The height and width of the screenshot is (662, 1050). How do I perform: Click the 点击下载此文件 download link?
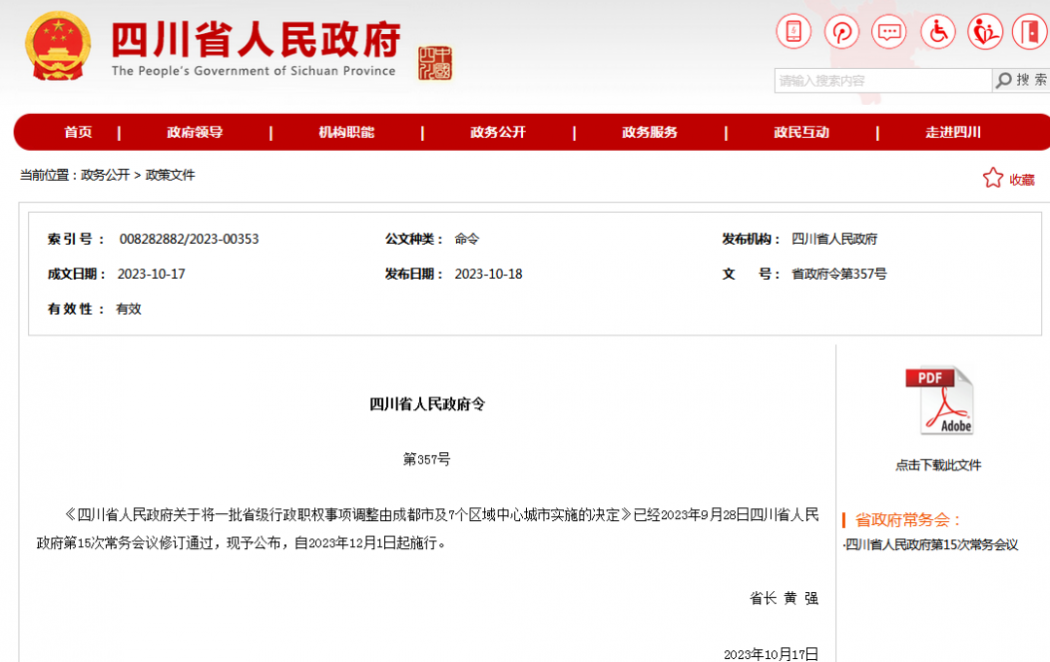[x=938, y=465]
